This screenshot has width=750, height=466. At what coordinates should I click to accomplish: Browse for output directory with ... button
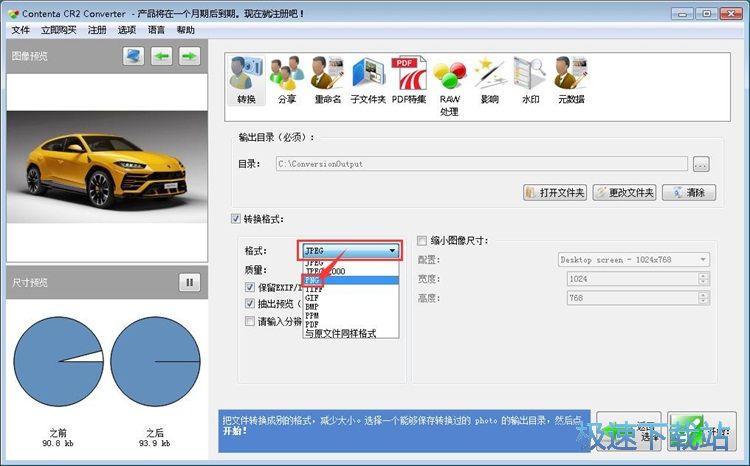[701, 164]
